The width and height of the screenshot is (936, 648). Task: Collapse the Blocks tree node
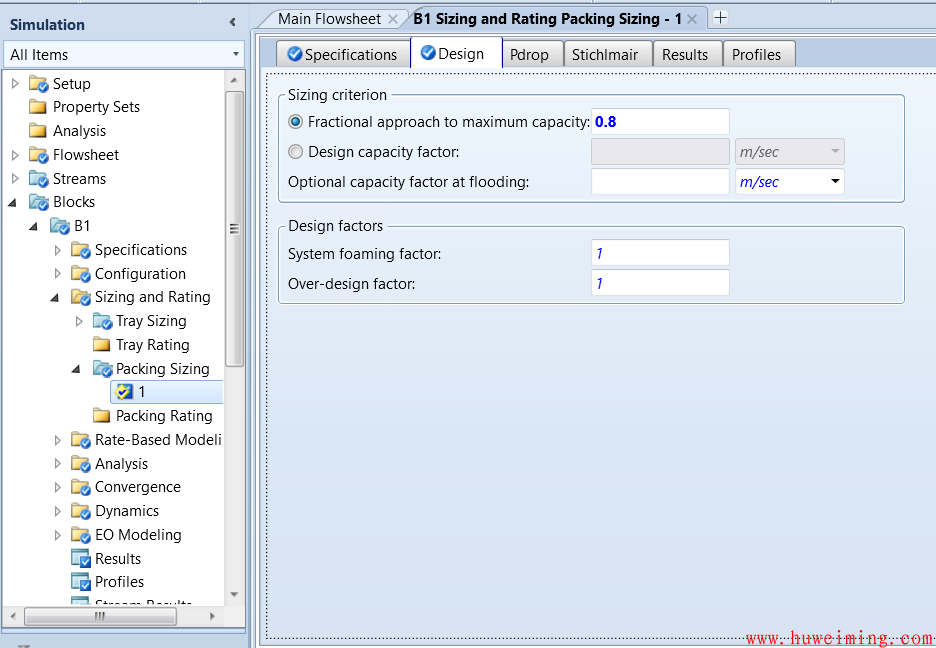click(14, 202)
